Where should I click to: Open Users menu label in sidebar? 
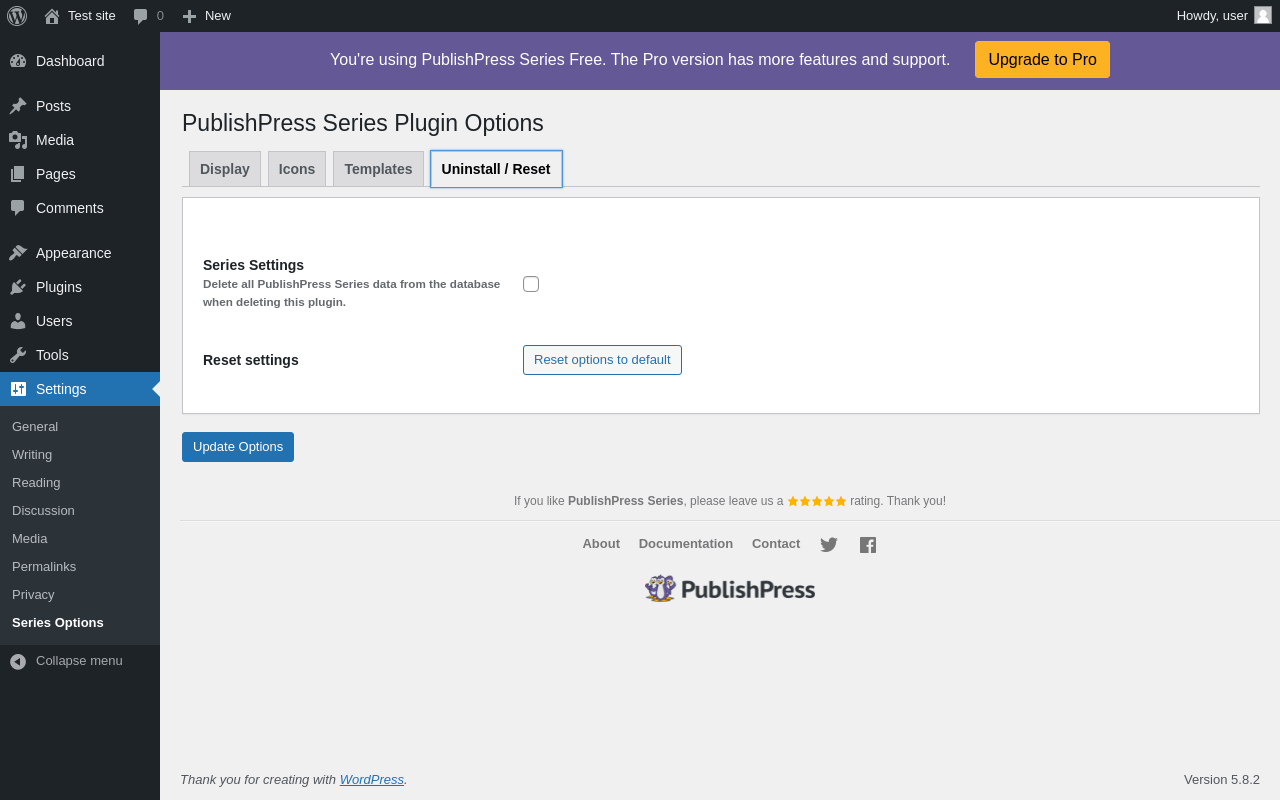(x=54, y=321)
